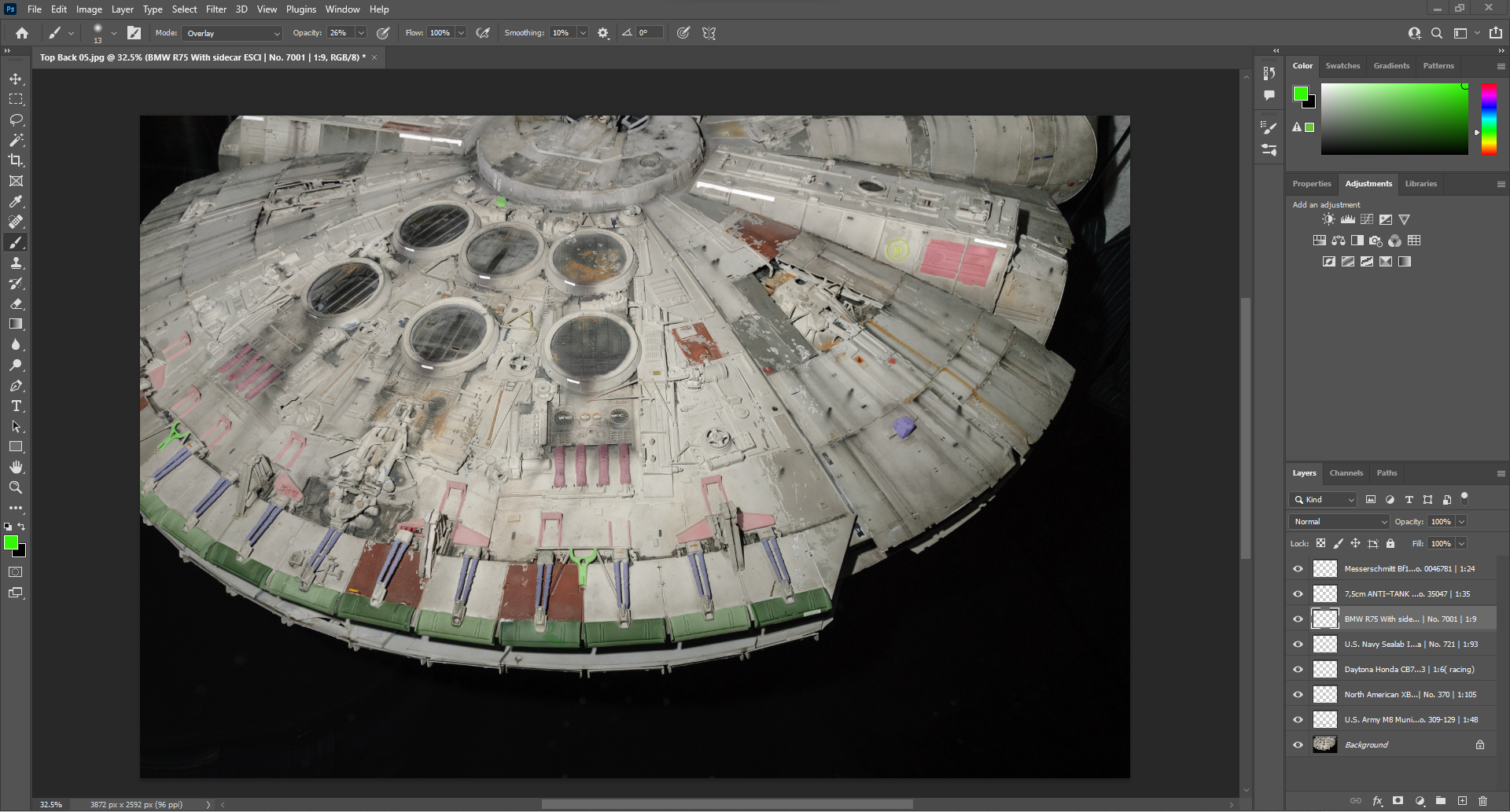The height and width of the screenshot is (812, 1510).
Task: Select the Frame tool
Action: click(16, 181)
